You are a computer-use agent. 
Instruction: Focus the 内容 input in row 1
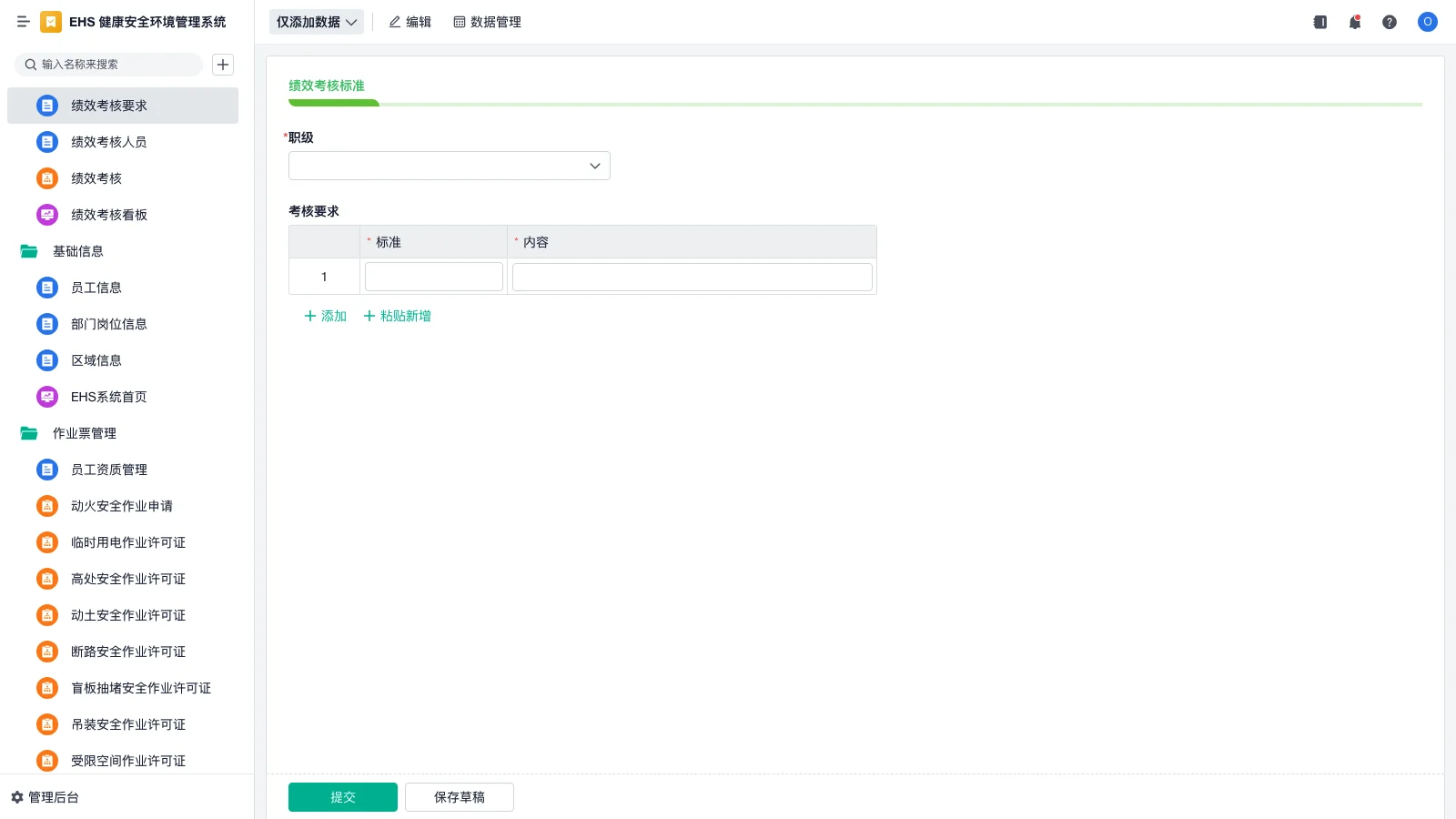[x=692, y=277]
